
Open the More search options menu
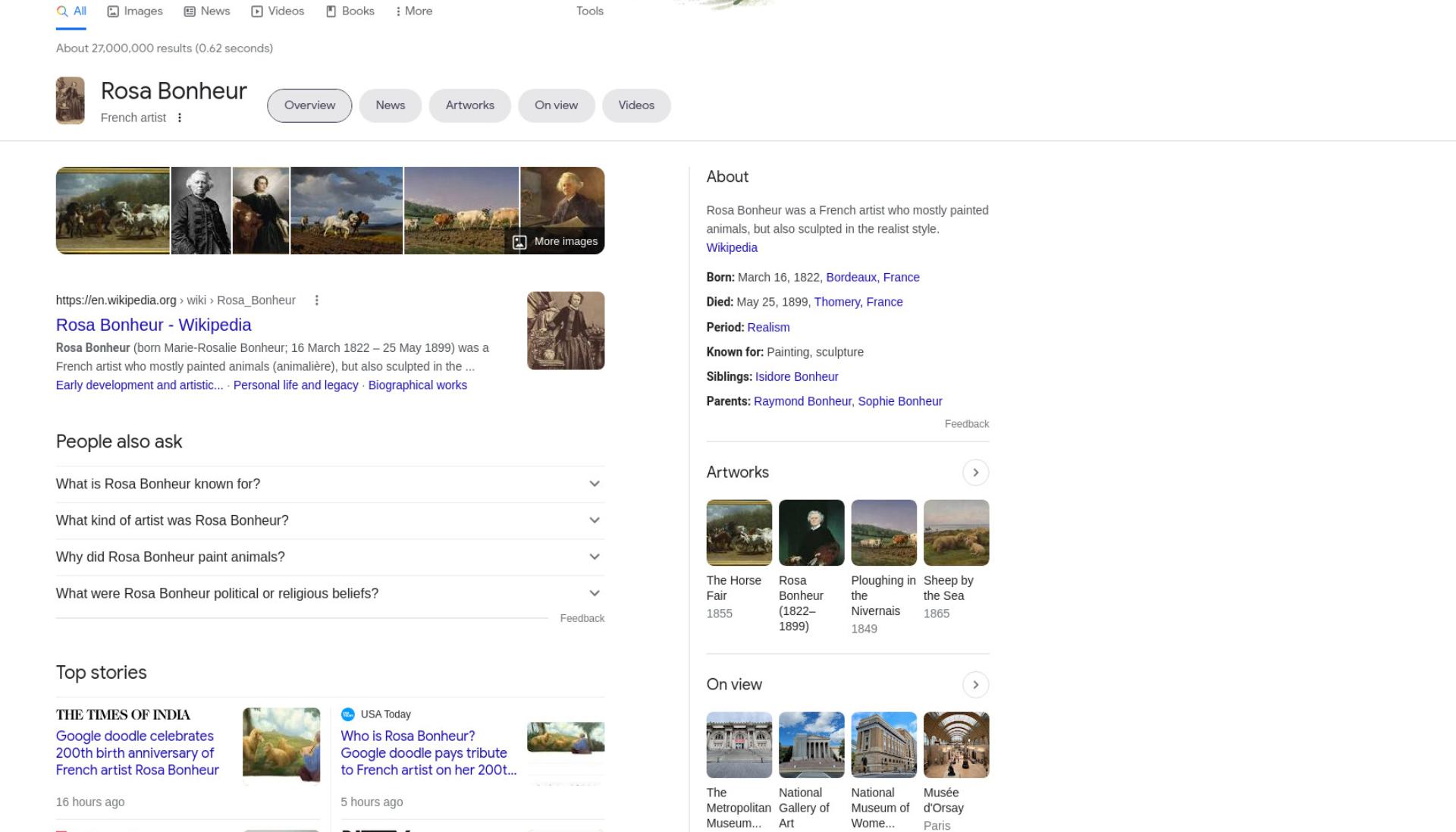click(x=414, y=11)
